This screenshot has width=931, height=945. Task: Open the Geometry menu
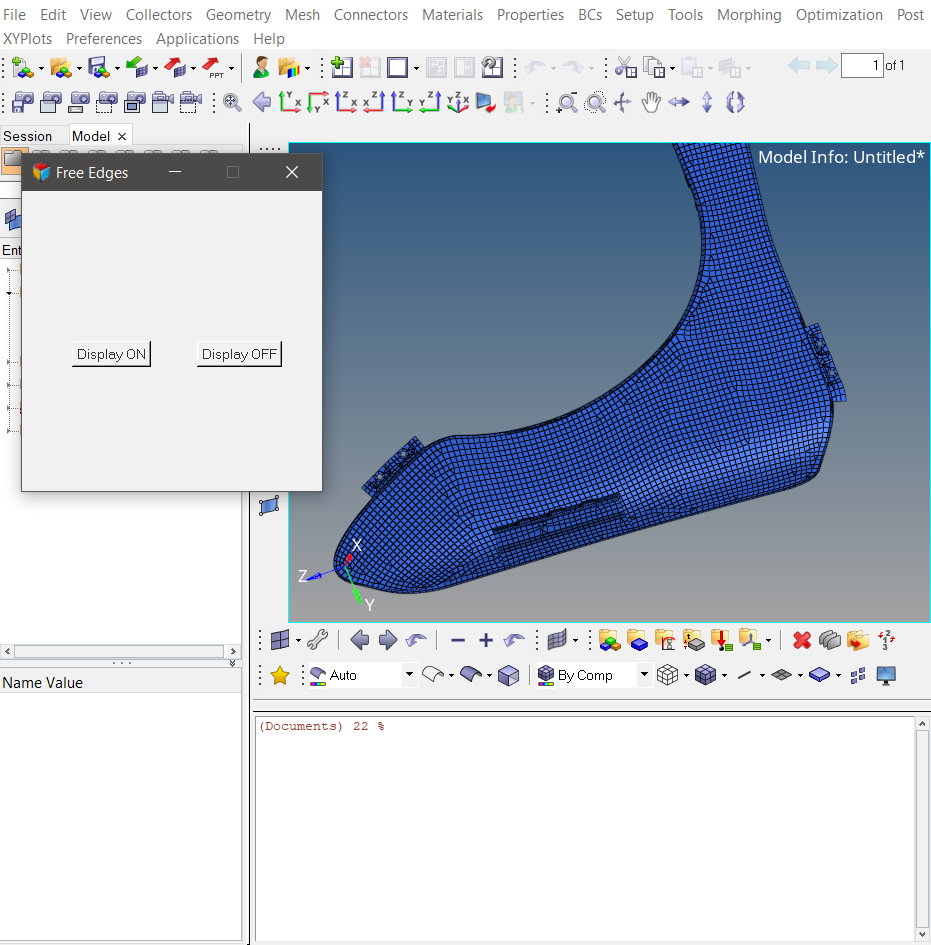coord(238,15)
